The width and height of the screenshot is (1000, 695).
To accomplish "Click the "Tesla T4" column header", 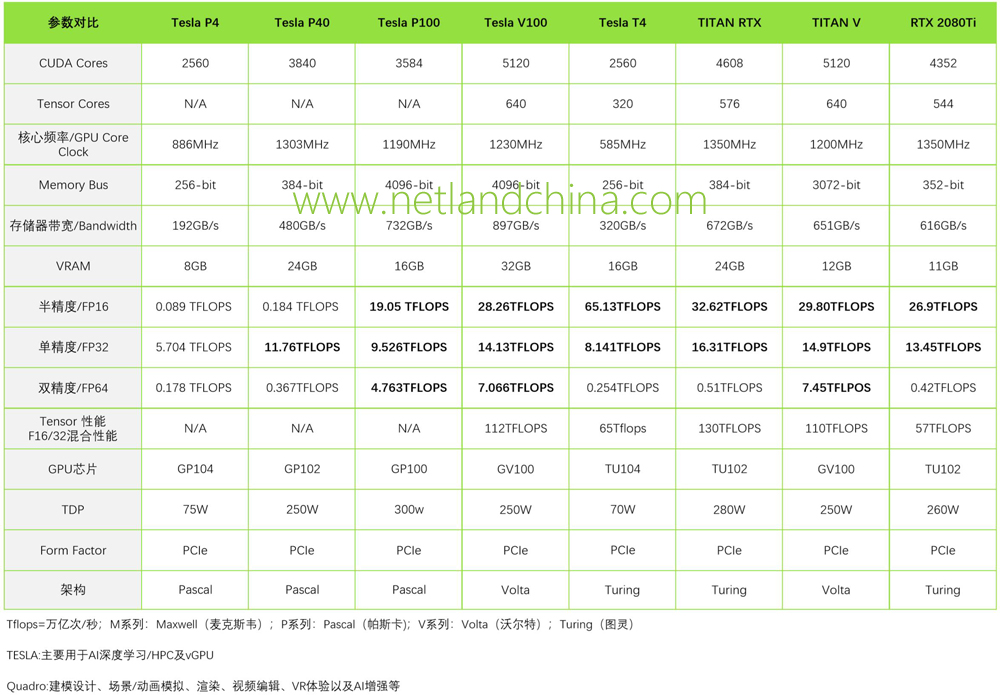I will click(622, 23).
